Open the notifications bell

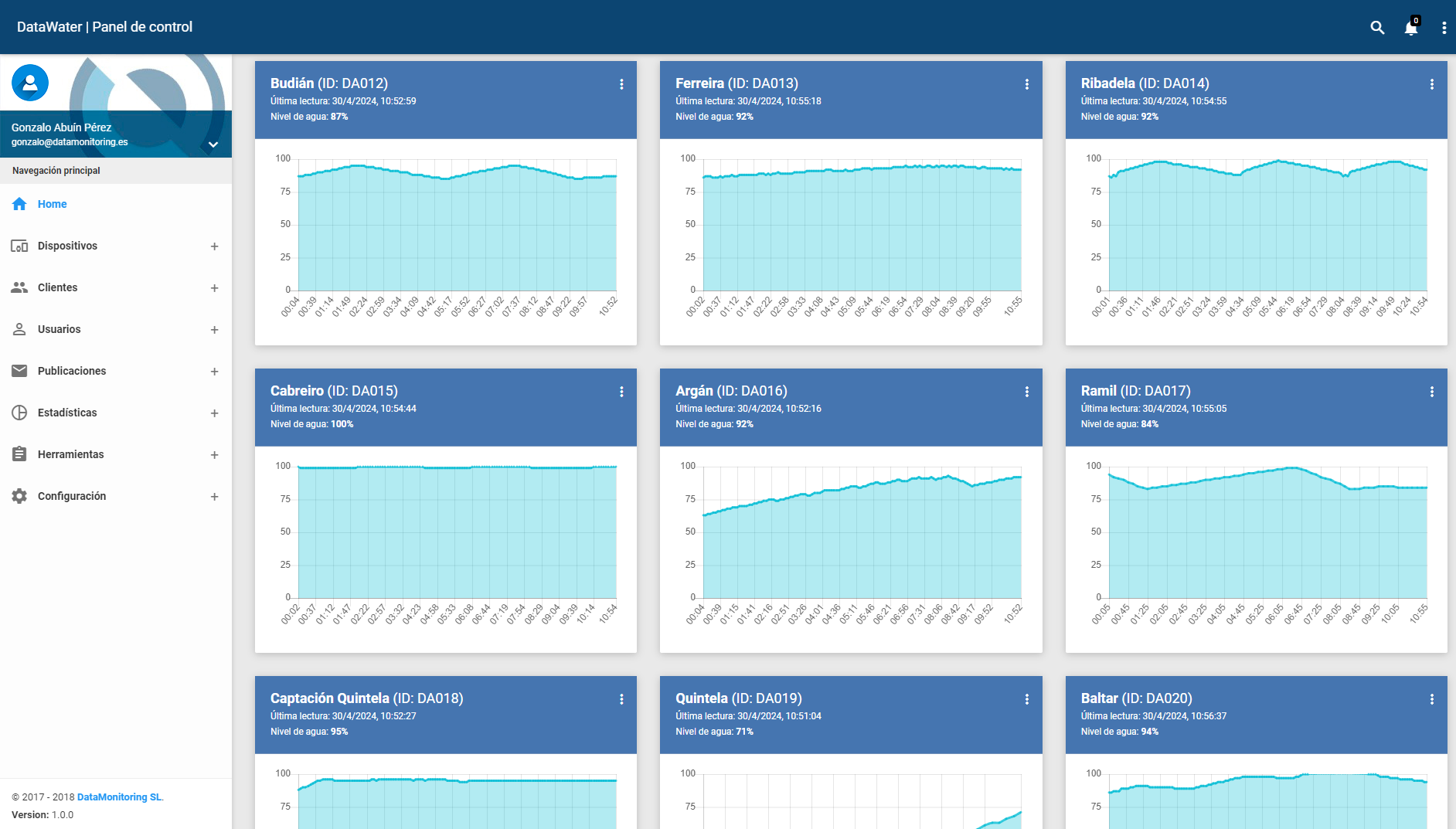coord(1411,28)
